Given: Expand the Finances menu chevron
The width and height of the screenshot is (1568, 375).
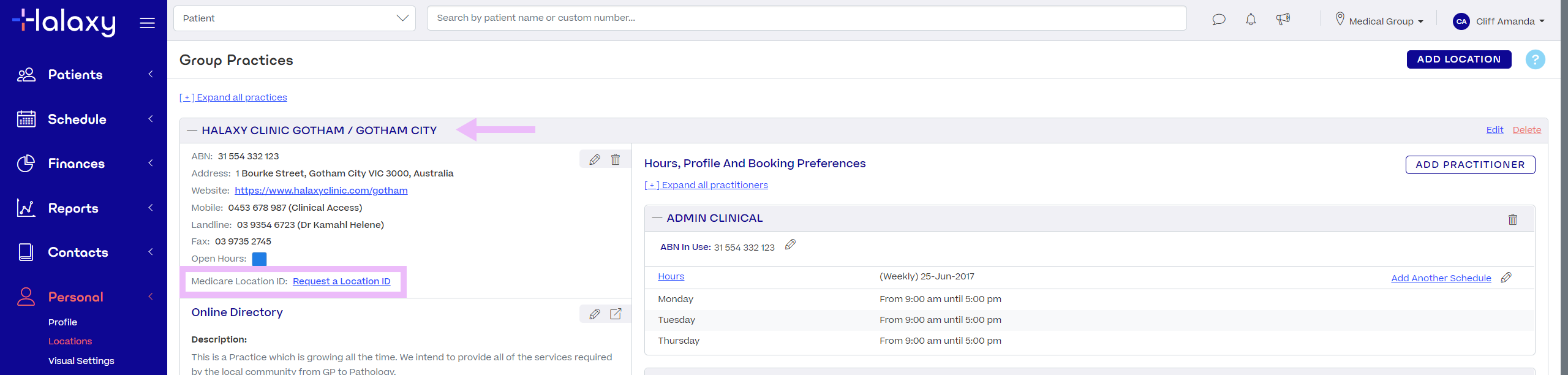Looking at the screenshot, I should coord(151,163).
